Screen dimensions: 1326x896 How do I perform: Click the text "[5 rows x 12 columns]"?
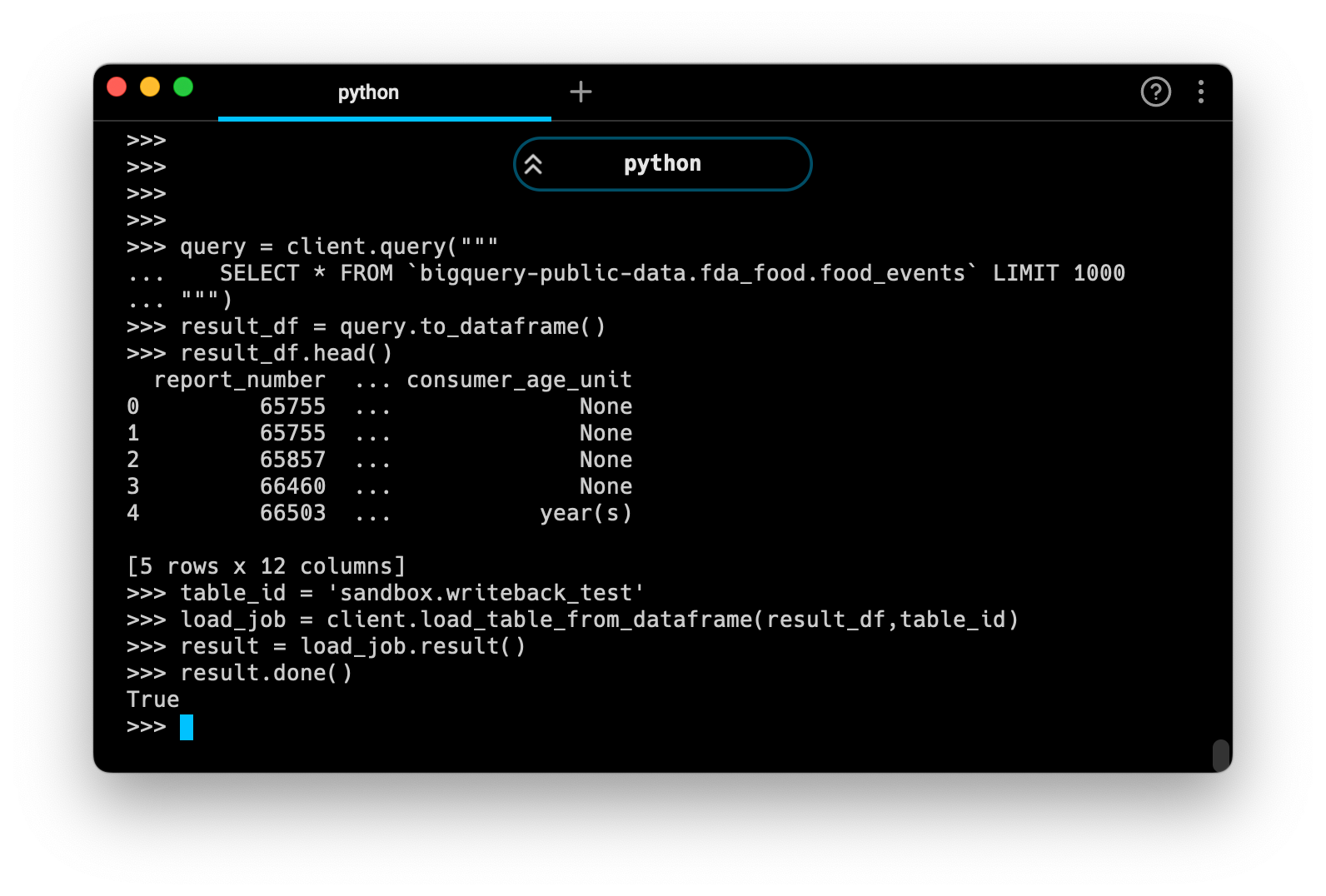pos(267,566)
